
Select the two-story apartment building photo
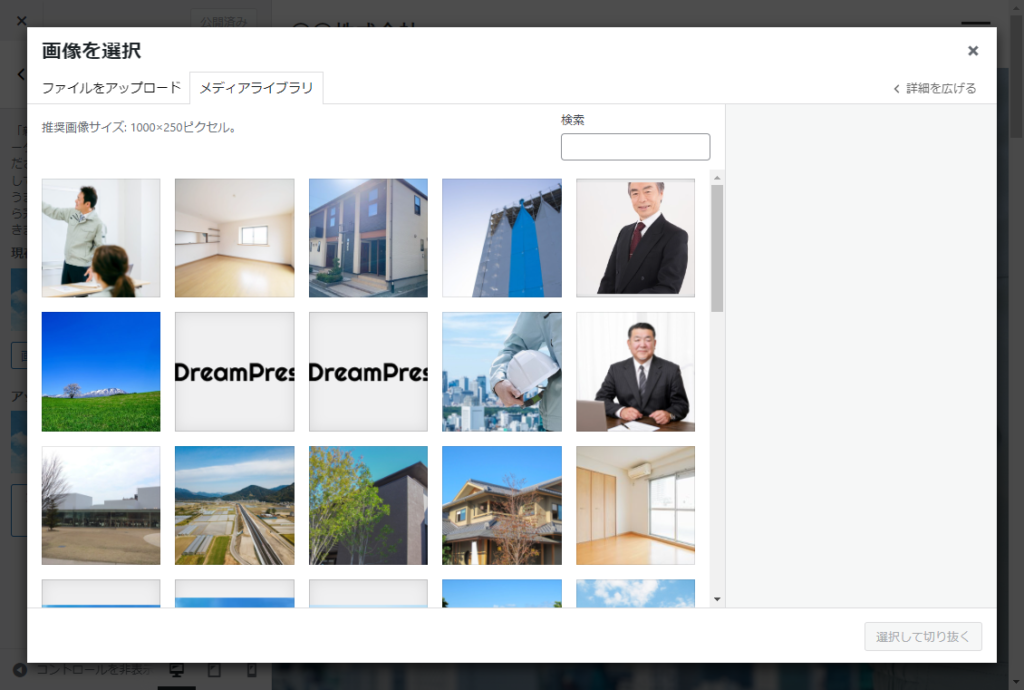[x=368, y=238]
